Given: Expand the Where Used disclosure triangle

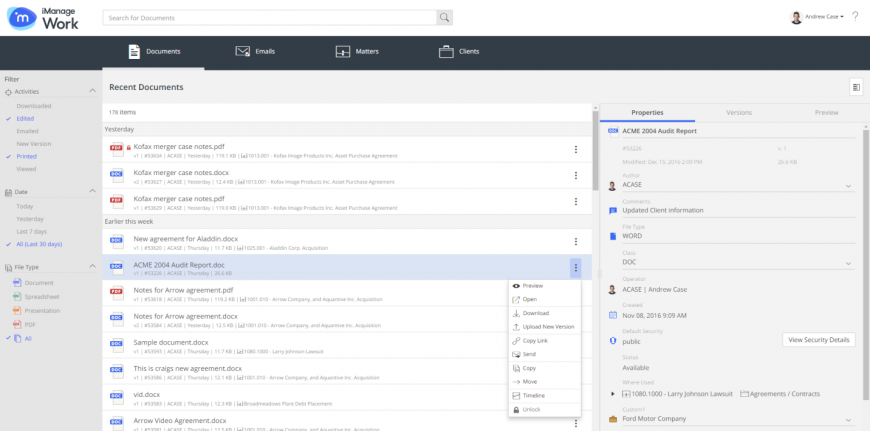Looking at the screenshot, I should coord(613,394).
